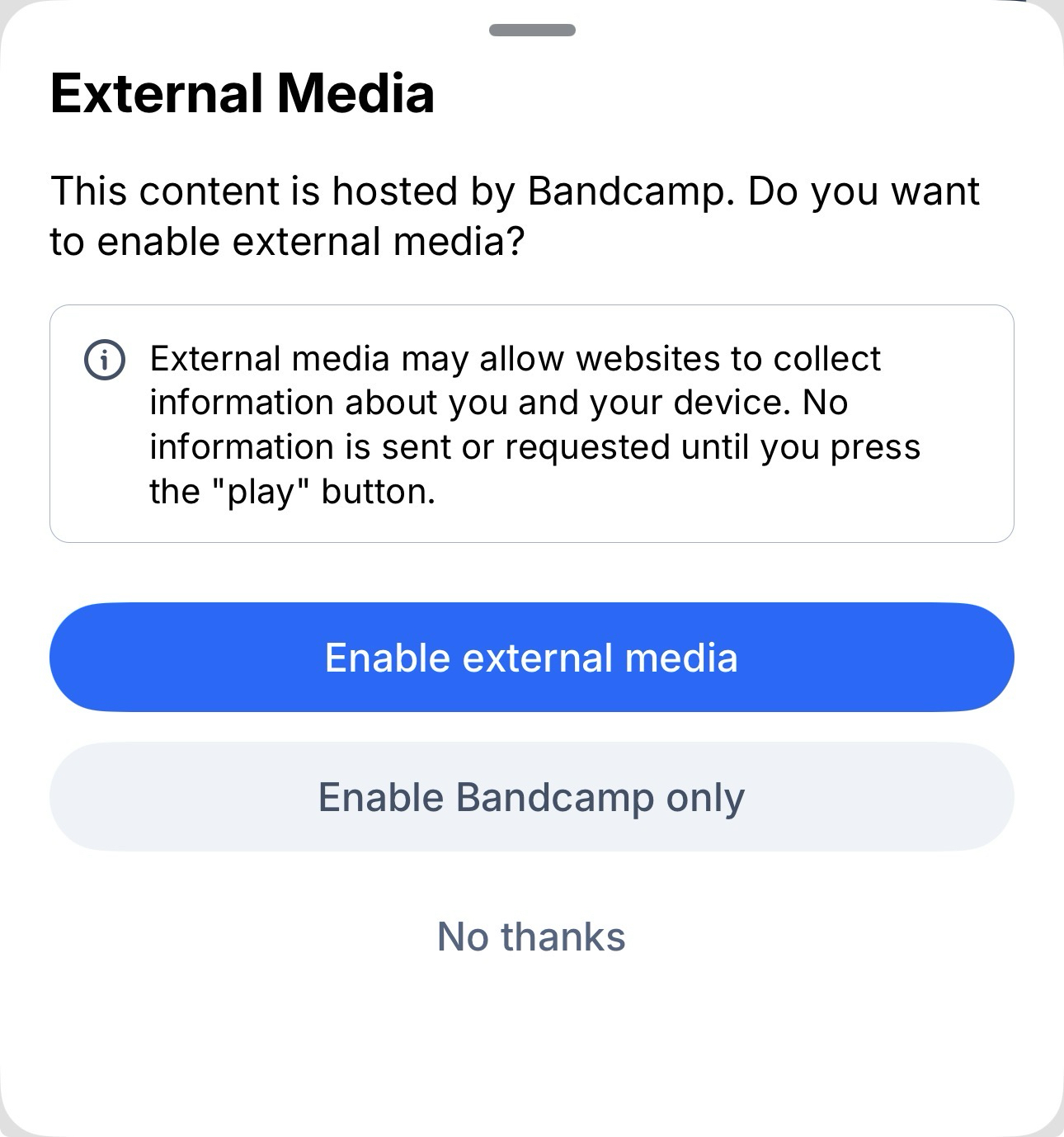
Task: Click the External Media heading
Action: point(242,93)
